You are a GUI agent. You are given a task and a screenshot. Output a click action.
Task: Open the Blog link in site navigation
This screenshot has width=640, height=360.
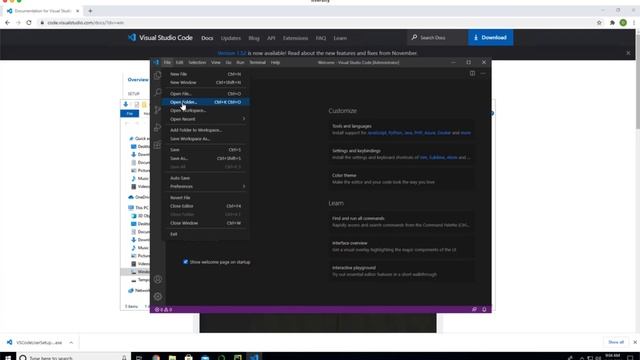(253, 38)
